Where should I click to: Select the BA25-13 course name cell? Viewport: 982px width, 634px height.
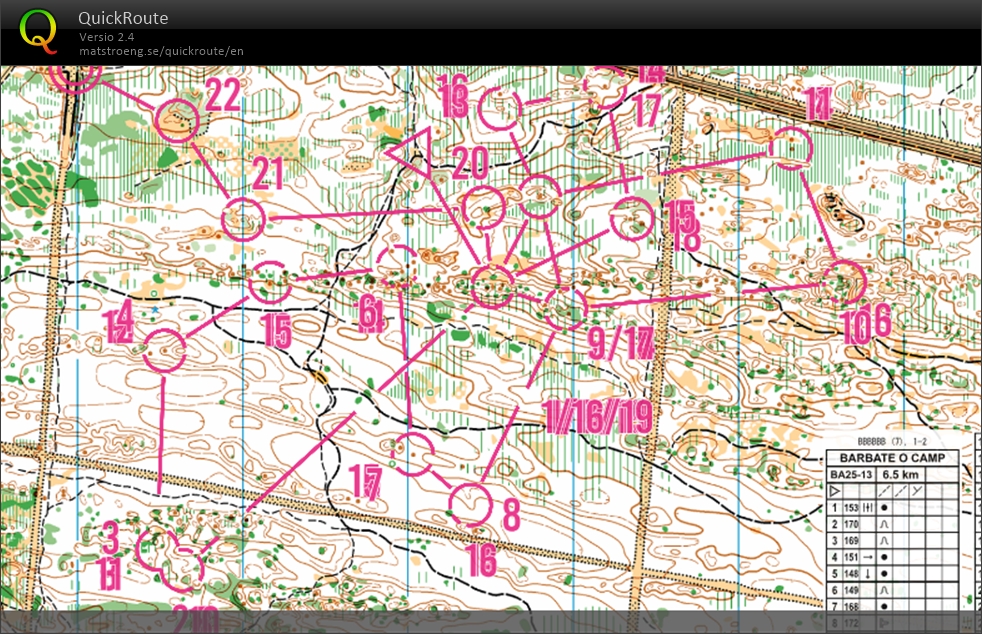[850, 474]
